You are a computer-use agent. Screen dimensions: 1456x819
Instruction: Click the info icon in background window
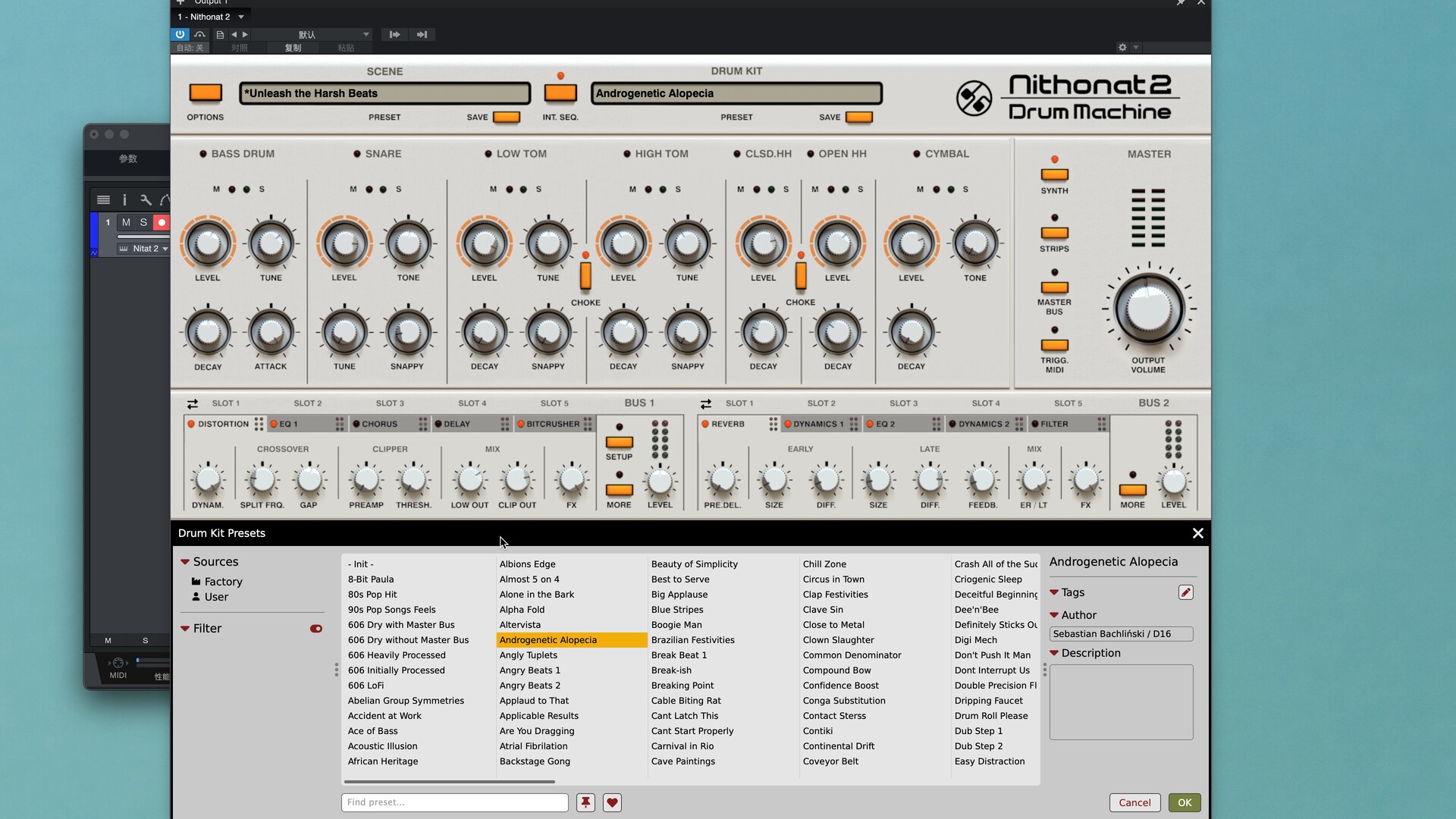click(x=124, y=200)
